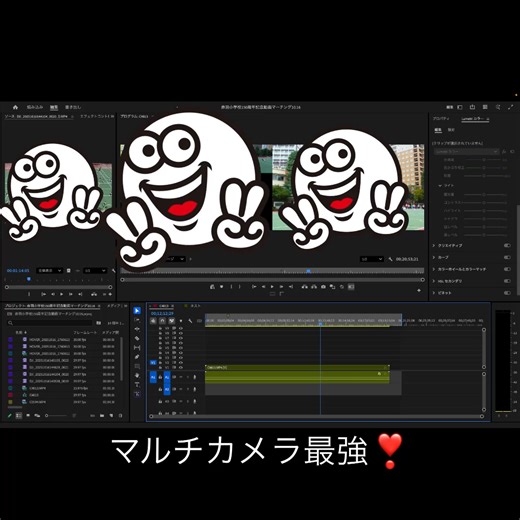Toggle lock on audio track A1
The height and width of the screenshot is (520, 520).
tap(160, 377)
